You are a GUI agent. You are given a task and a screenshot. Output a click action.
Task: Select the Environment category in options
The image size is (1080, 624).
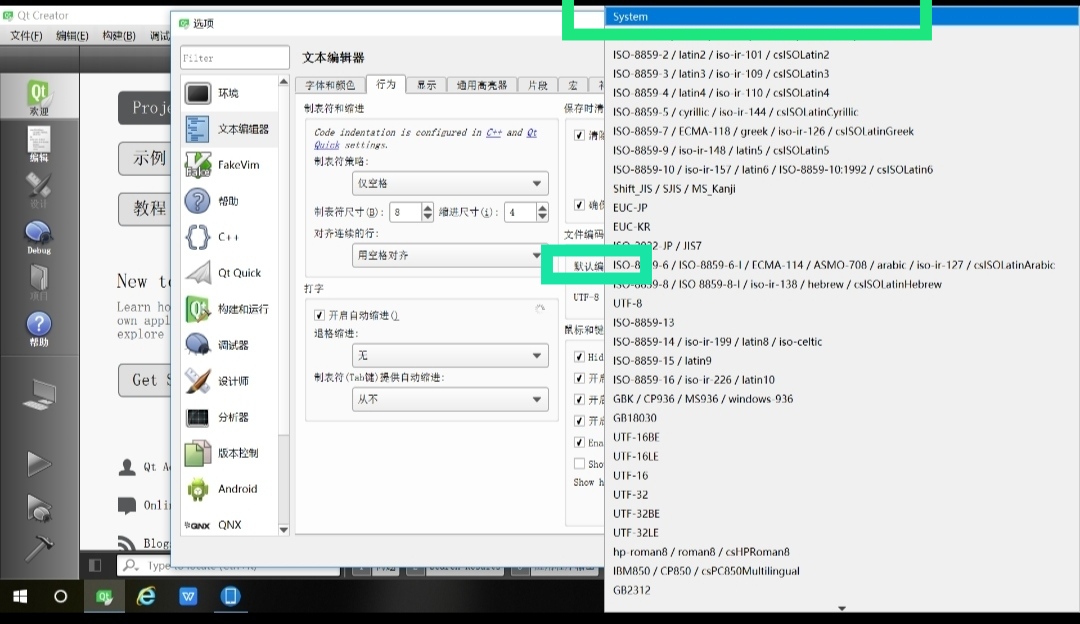coord(230,93)
